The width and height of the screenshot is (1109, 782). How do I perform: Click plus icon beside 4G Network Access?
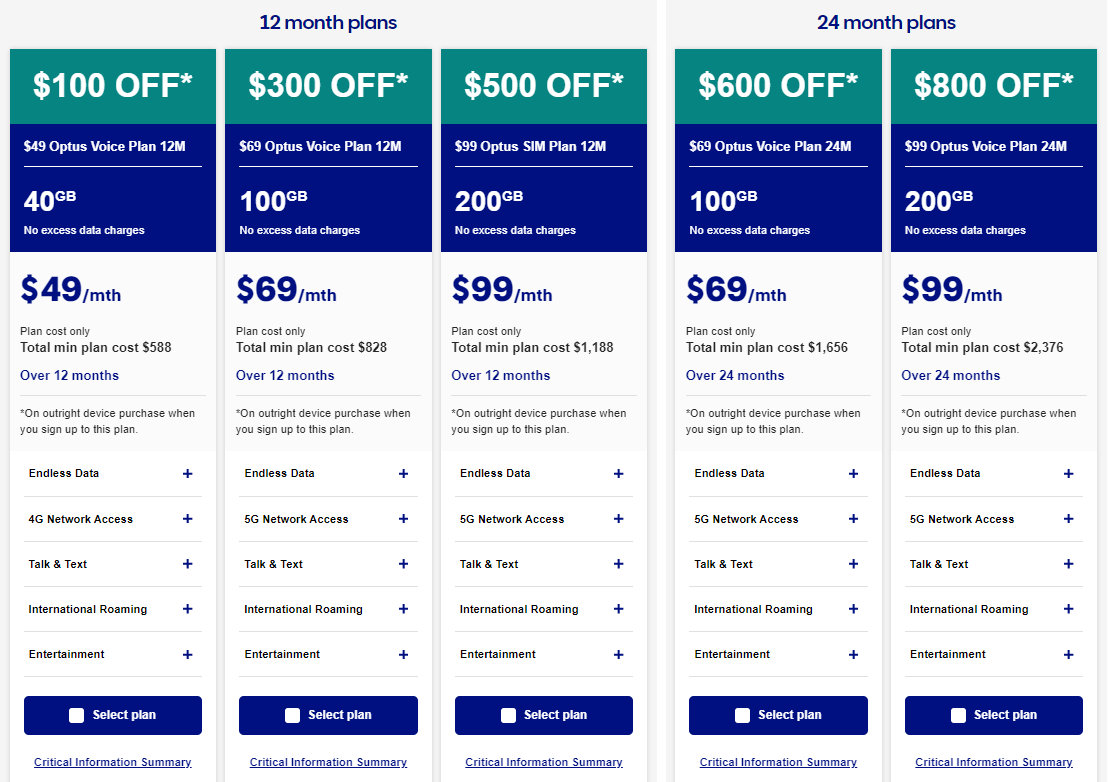pyautogui.click(x=187, y=519)
